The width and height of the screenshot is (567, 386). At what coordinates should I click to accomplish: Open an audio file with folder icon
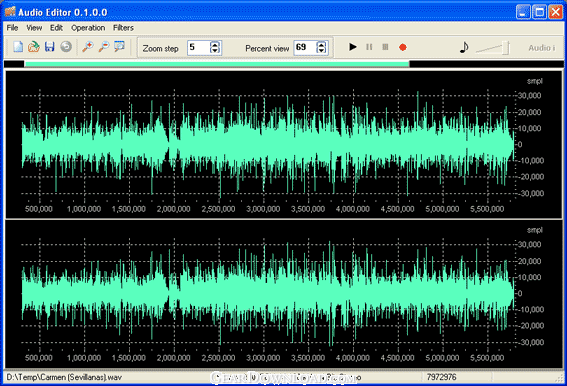pyautogui.click(x=34, y=47)
